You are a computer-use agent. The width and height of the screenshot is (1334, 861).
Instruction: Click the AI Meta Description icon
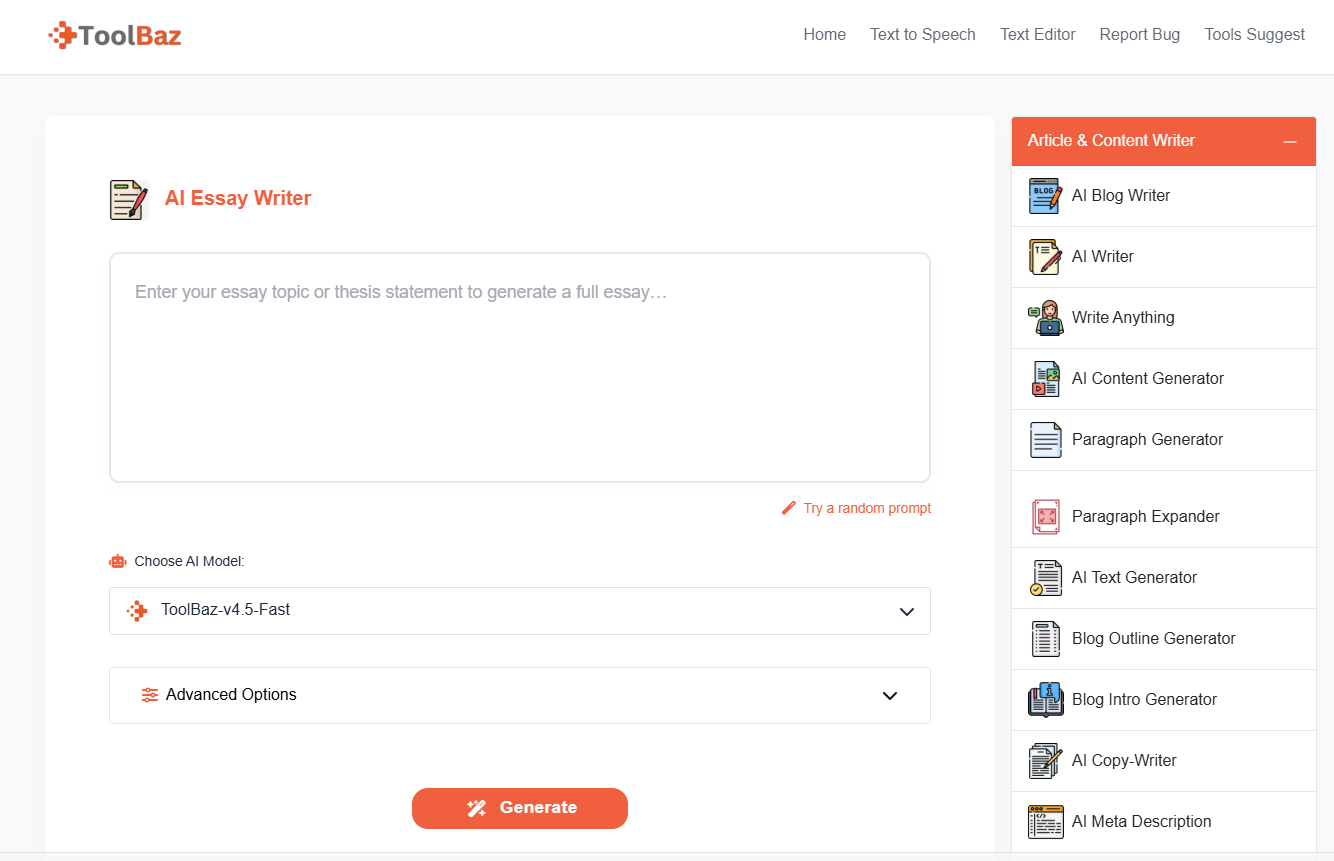(1045, 821)
